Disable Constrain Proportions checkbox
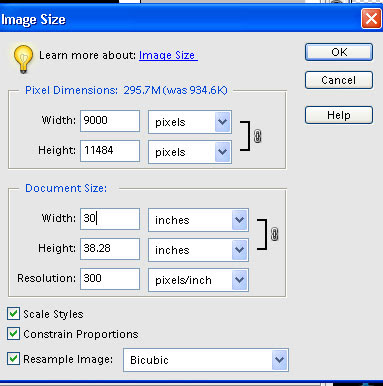Screen dimensions: 383x386 point(13,334)
